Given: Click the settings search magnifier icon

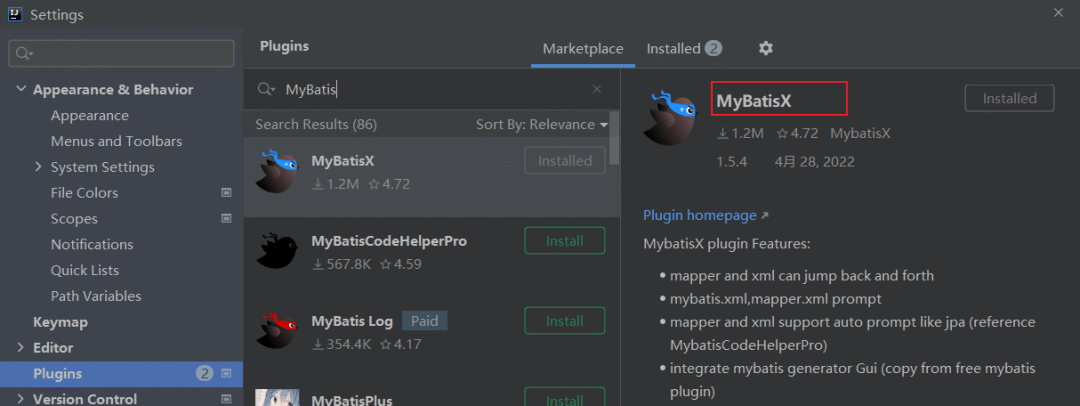Looking at the screenshot, I should point(24,54).
